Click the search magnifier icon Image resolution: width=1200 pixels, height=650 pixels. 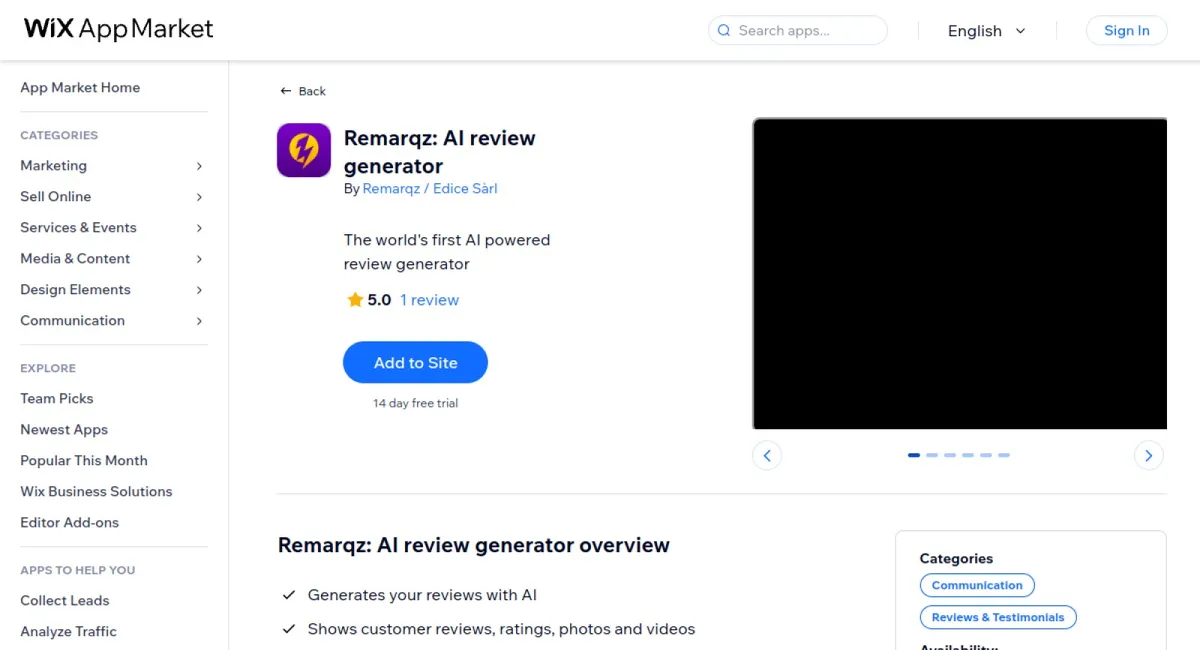click(x=724, y=30)
